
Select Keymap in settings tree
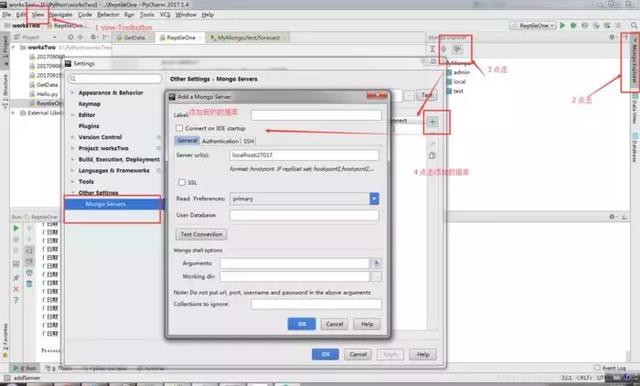click(x=89, y=104)
